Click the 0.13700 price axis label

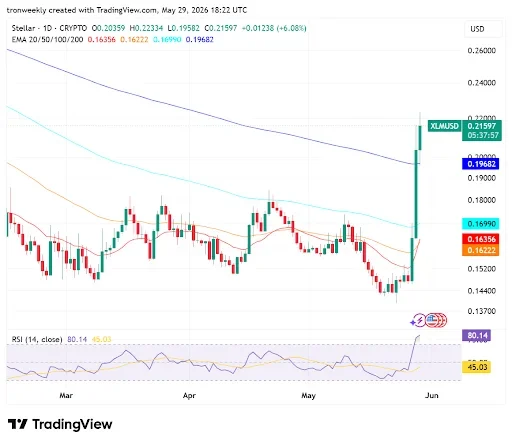(x=482, y=311)
